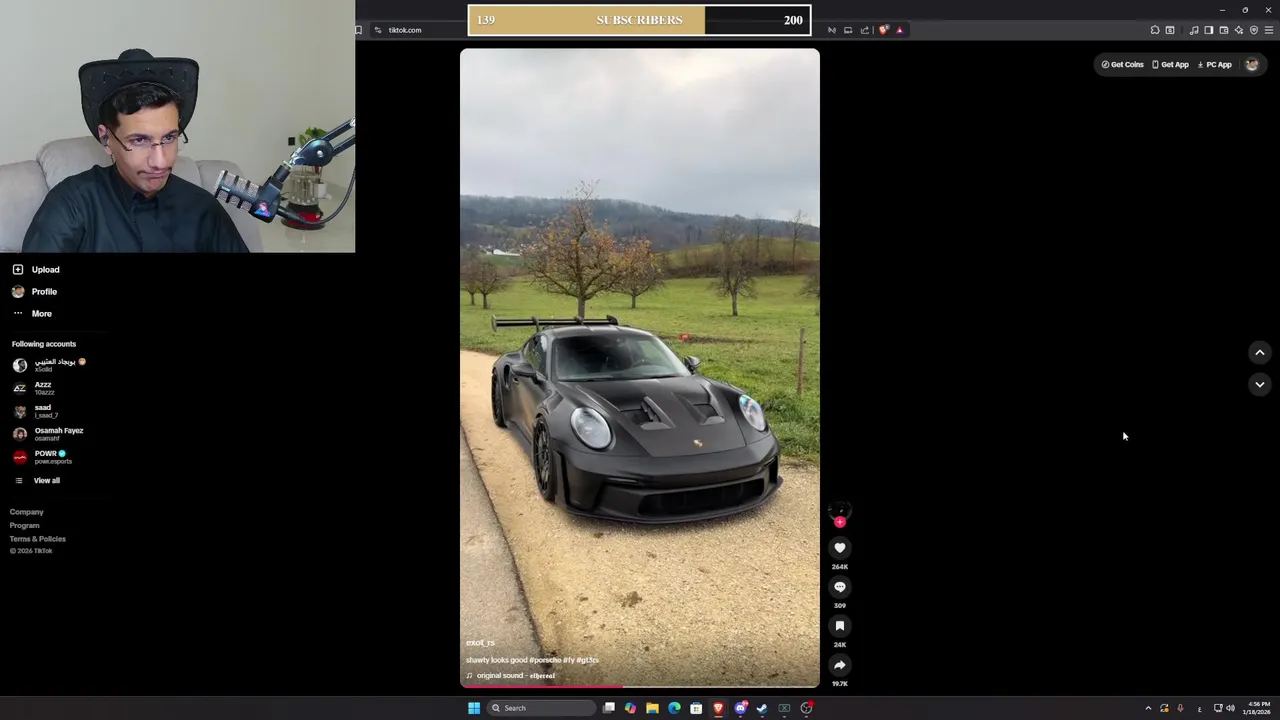Open the POWR esports following account

coord(42,457)
